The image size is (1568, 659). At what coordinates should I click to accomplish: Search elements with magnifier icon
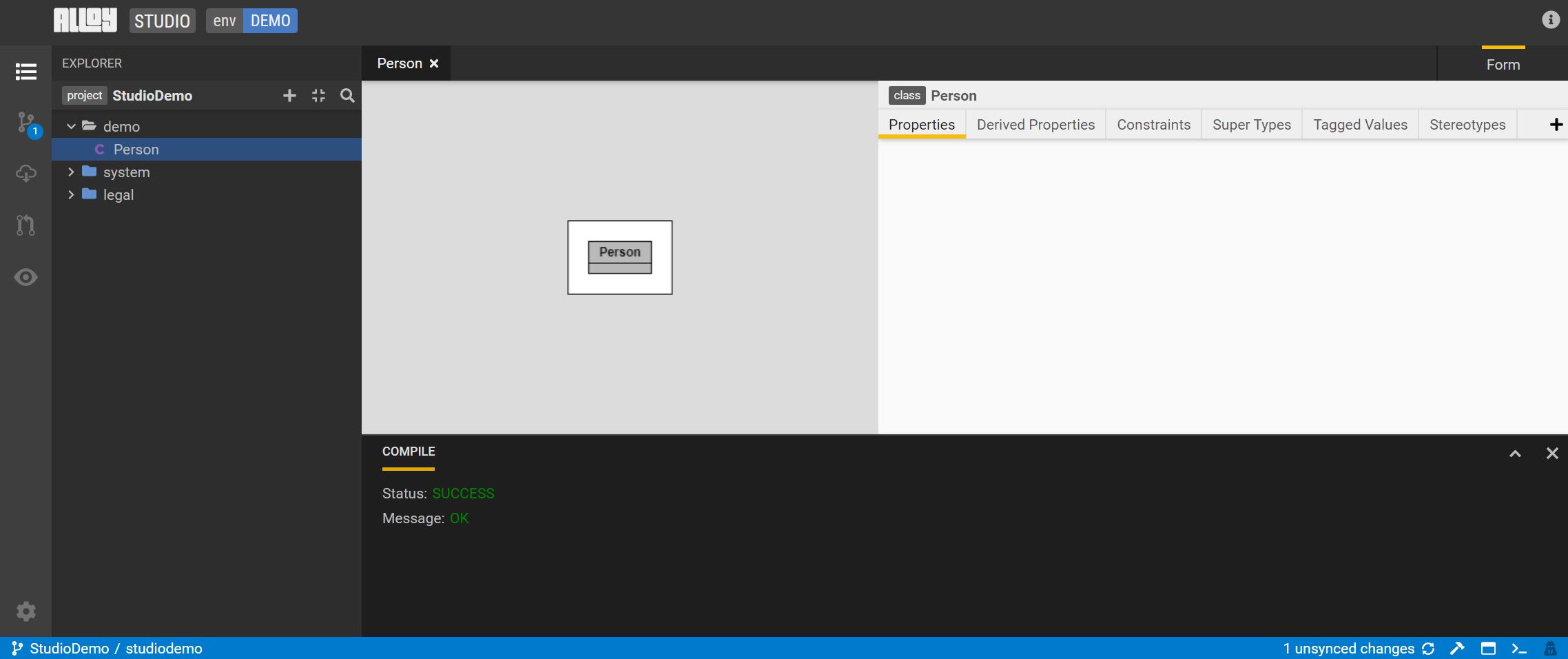point(347,96)
